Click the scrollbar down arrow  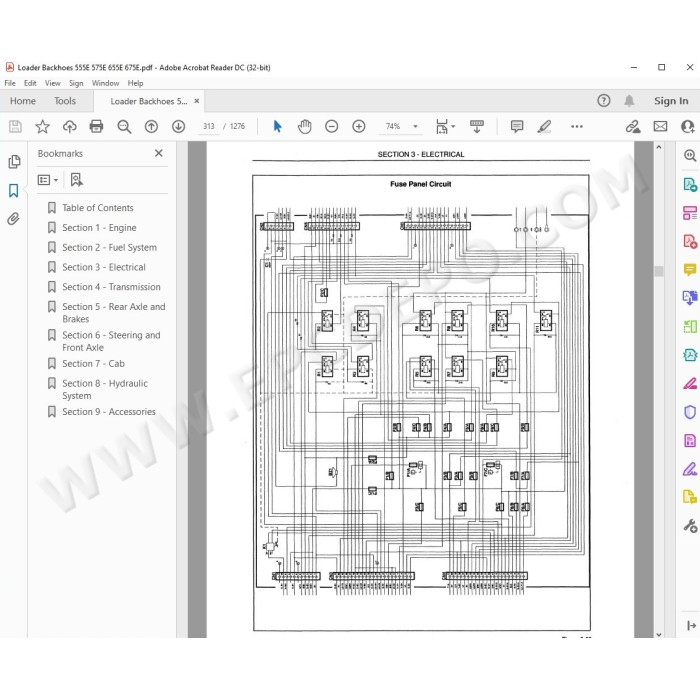pos(659,634)
